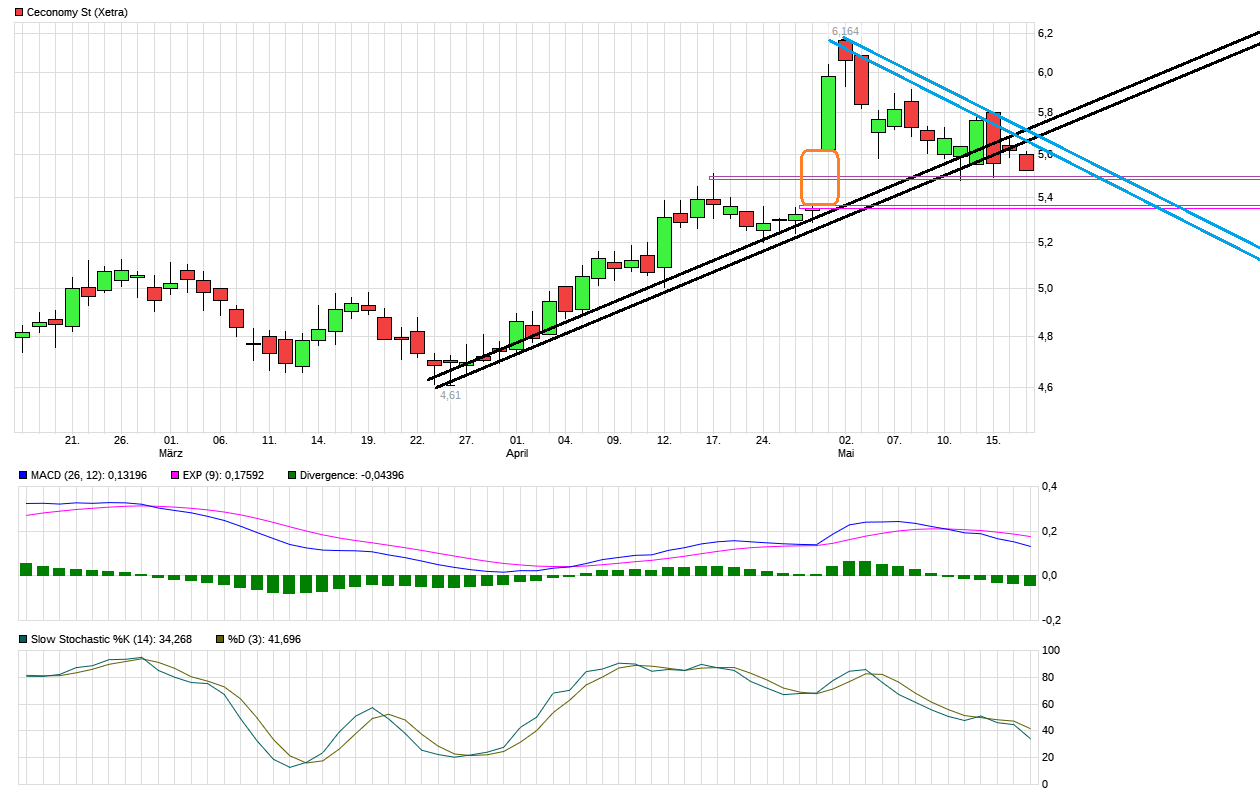Click the tall green candle below the 6,164 high
Screen dimensions: 1260x804
pos(828,113)
